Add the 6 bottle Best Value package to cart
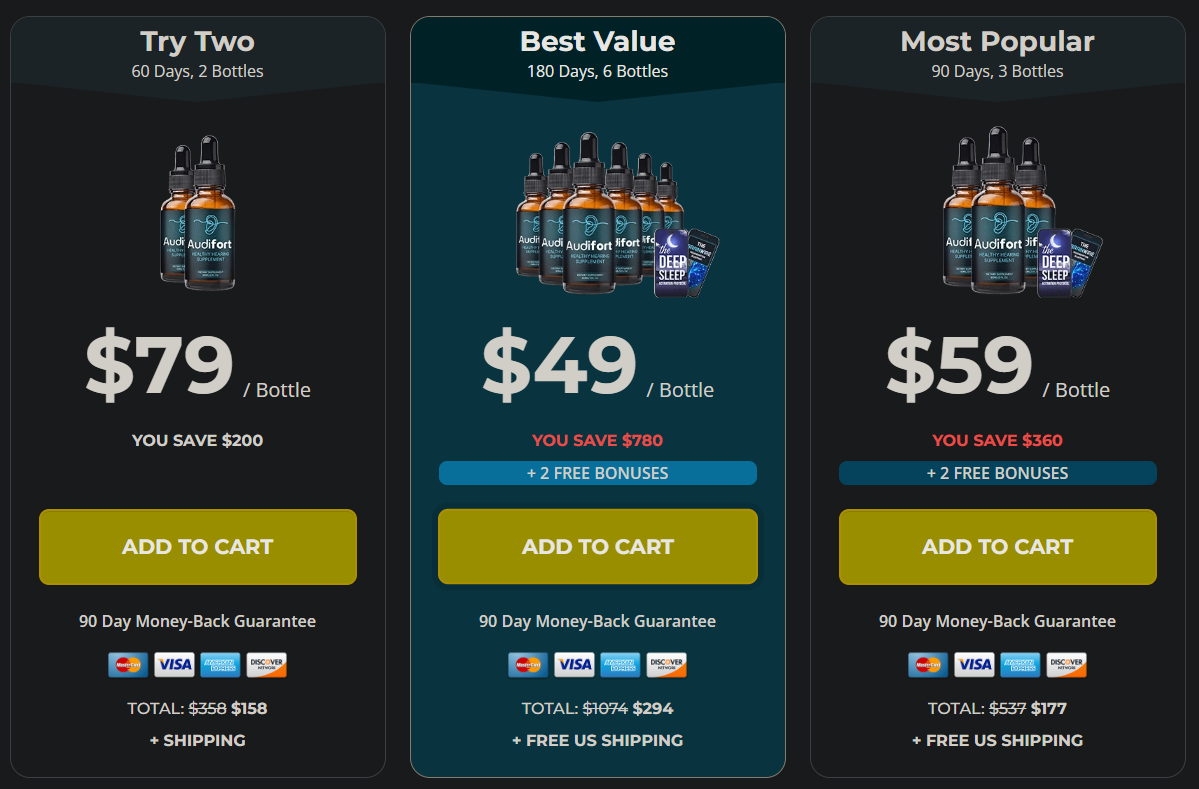The height and width of the screenshot is (789, 1199). click(x=598, y=547)
